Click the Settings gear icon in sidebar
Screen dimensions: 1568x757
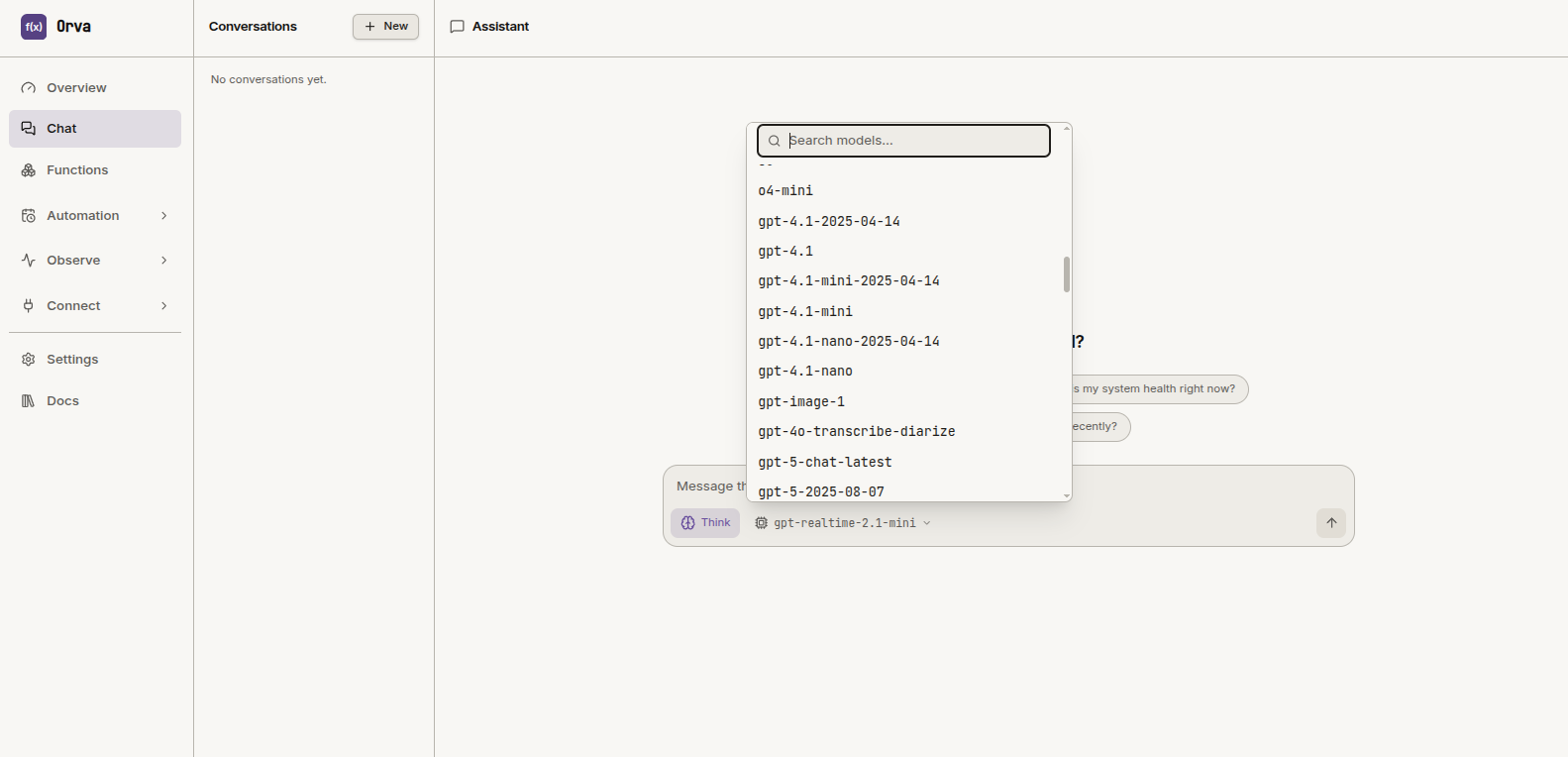tap(29, 360)
